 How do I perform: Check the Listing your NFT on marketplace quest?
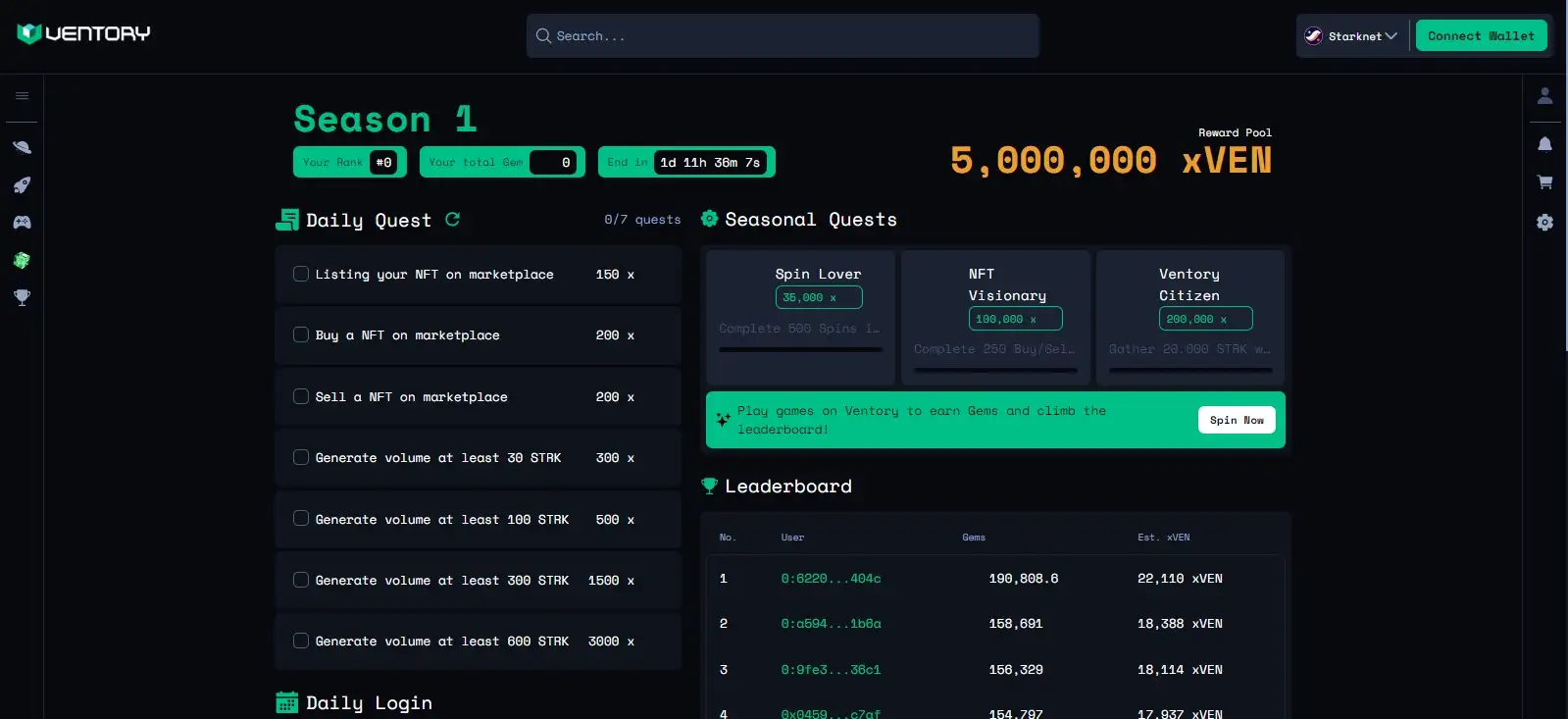[x=301, y=275]
